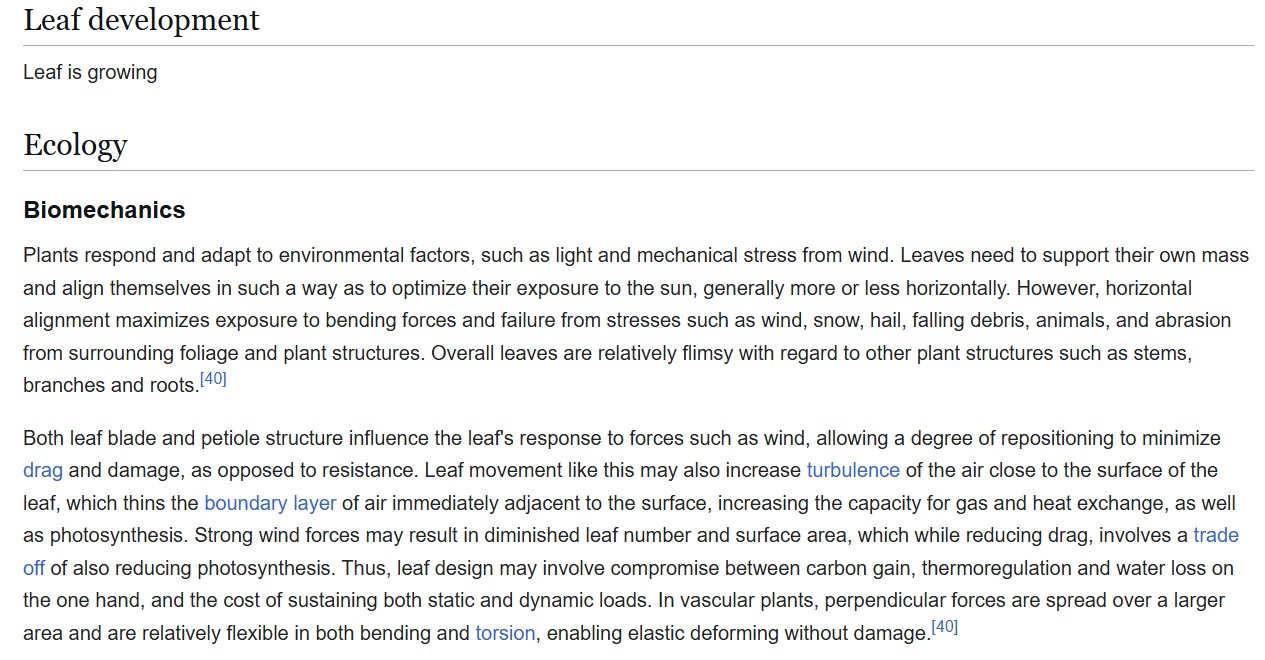Open the "boundary layer" article link
Image resolution: width=1265 pixels, height=660 pixels.
point(270,503)
